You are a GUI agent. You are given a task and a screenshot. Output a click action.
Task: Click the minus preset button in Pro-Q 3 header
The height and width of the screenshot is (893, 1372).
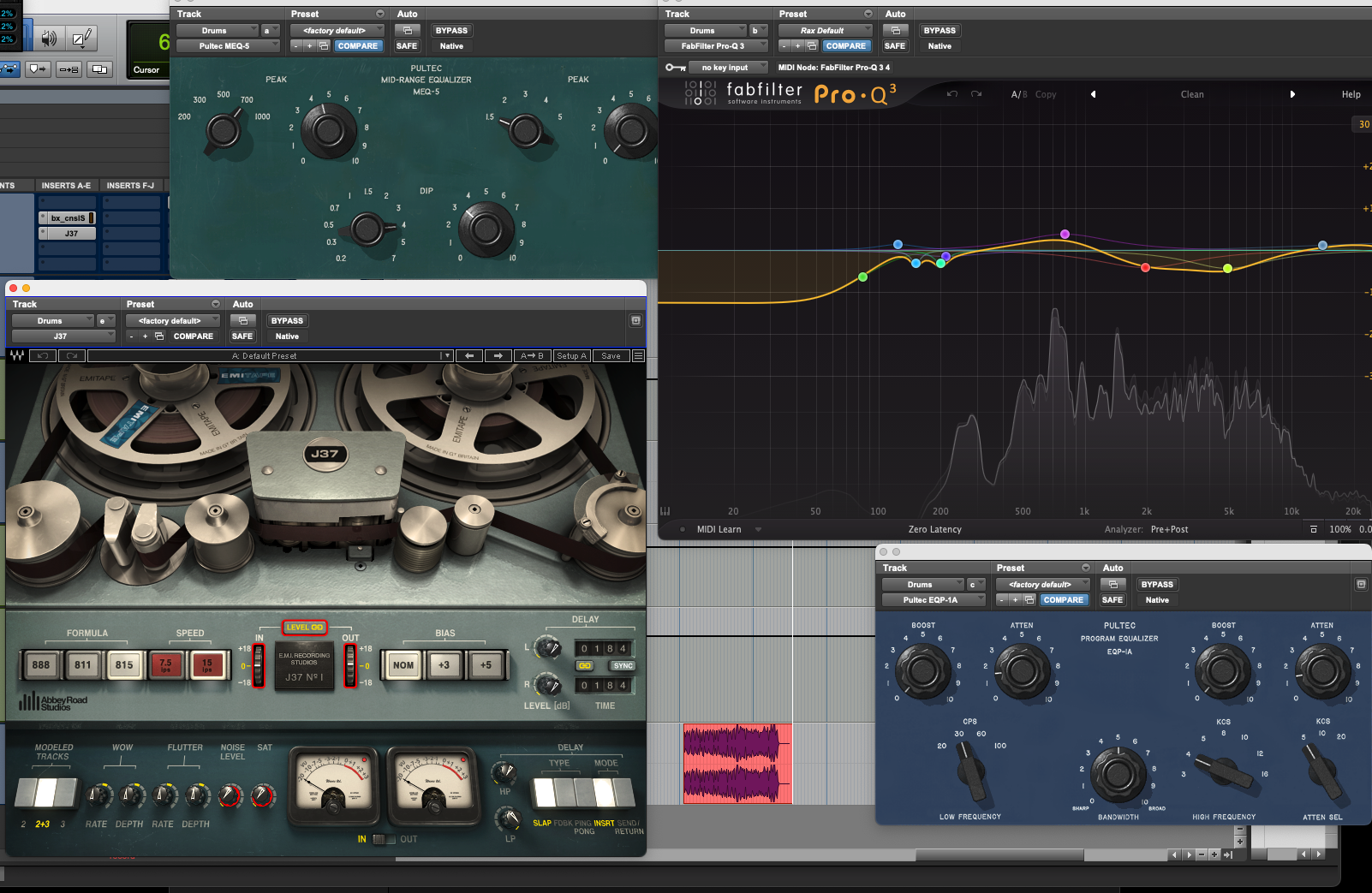tap(784, 46)
